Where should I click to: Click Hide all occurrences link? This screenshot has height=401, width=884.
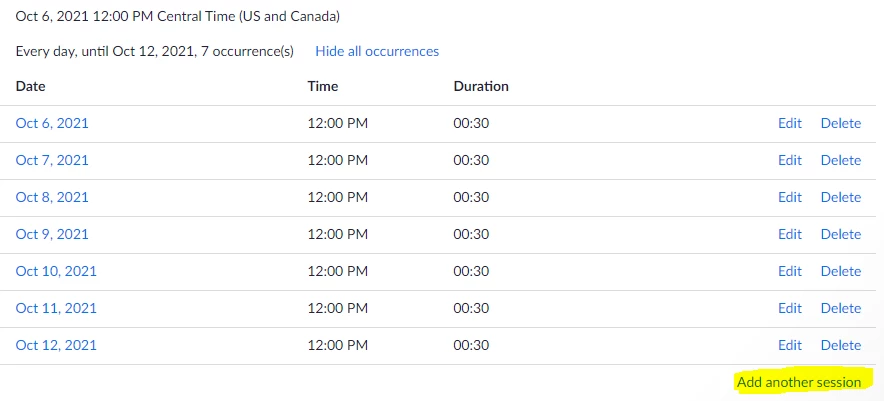coord(377,51)
